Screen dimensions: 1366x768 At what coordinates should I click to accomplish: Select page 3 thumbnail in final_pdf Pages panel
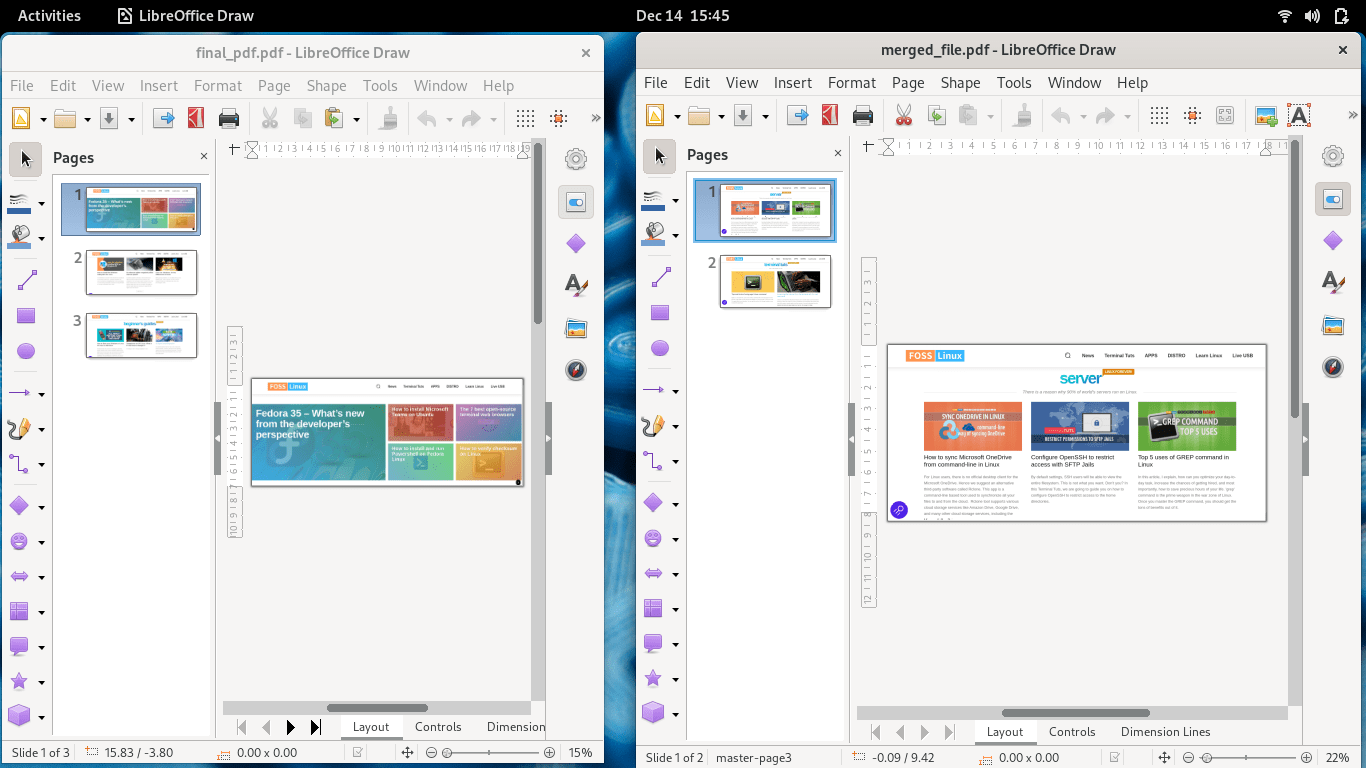click(x=141, y=336)
